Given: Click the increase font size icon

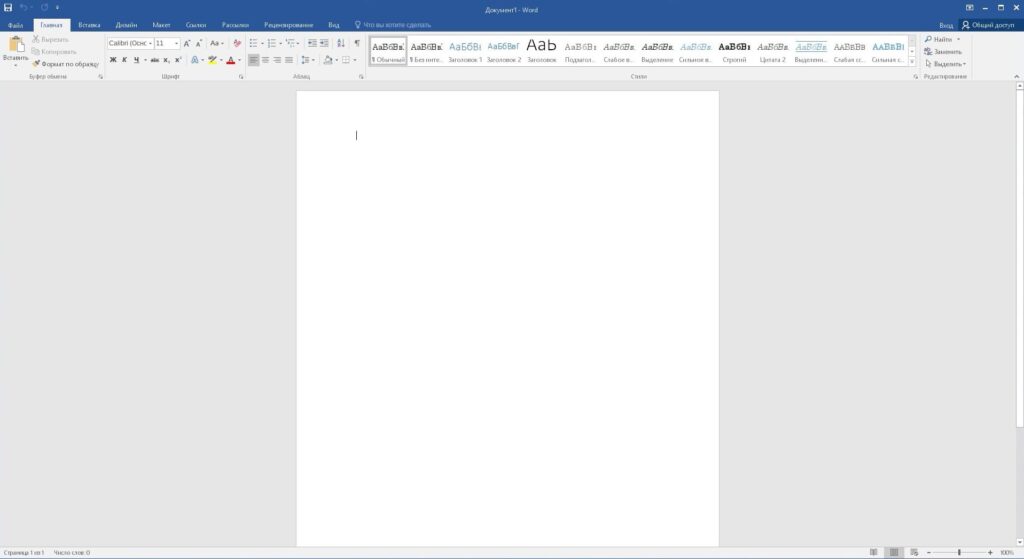Looking at the screenshot, I should (187, 43).
